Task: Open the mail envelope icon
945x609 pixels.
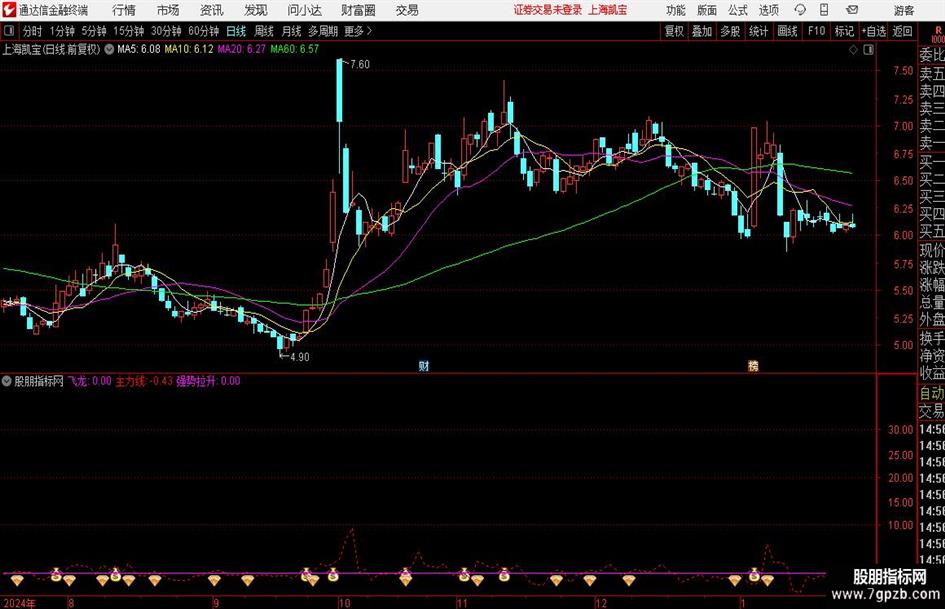Action: coord(852,10)
